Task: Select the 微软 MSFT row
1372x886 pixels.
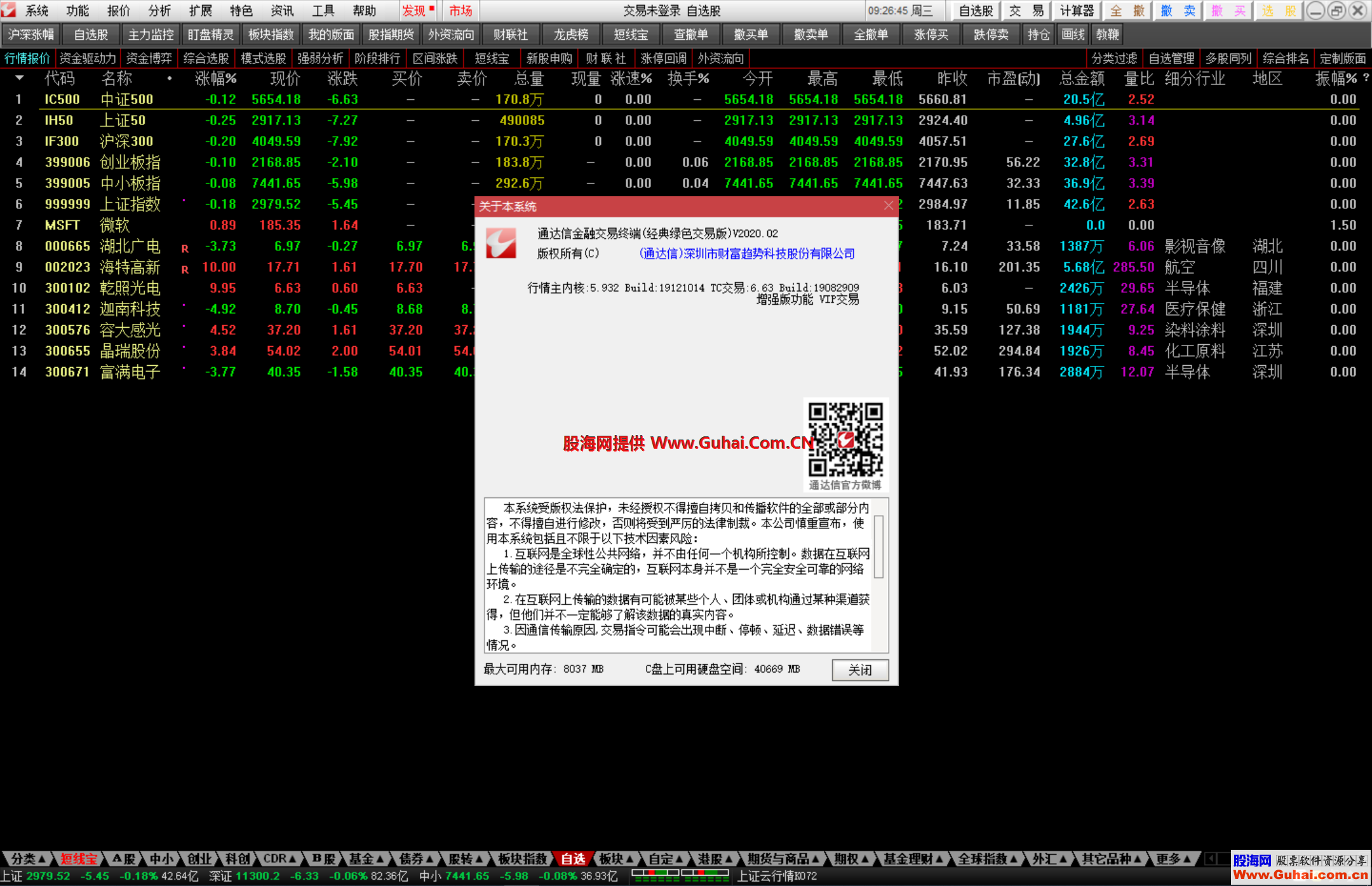Action: coord(686,225)
